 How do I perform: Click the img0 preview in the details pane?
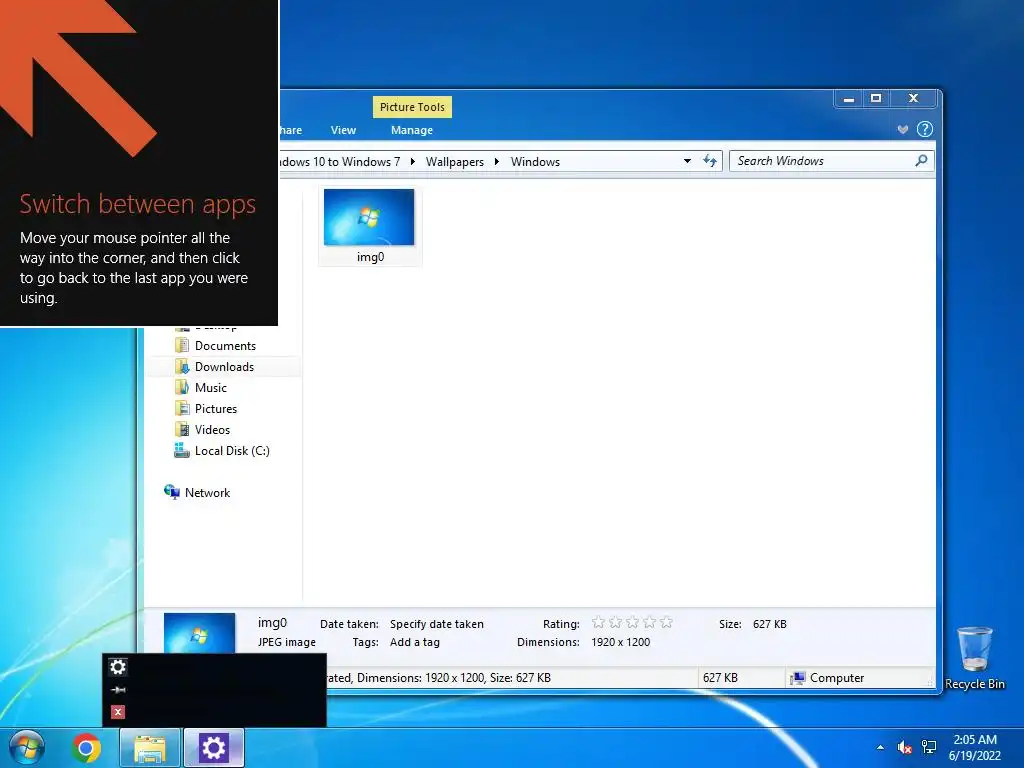199,633
